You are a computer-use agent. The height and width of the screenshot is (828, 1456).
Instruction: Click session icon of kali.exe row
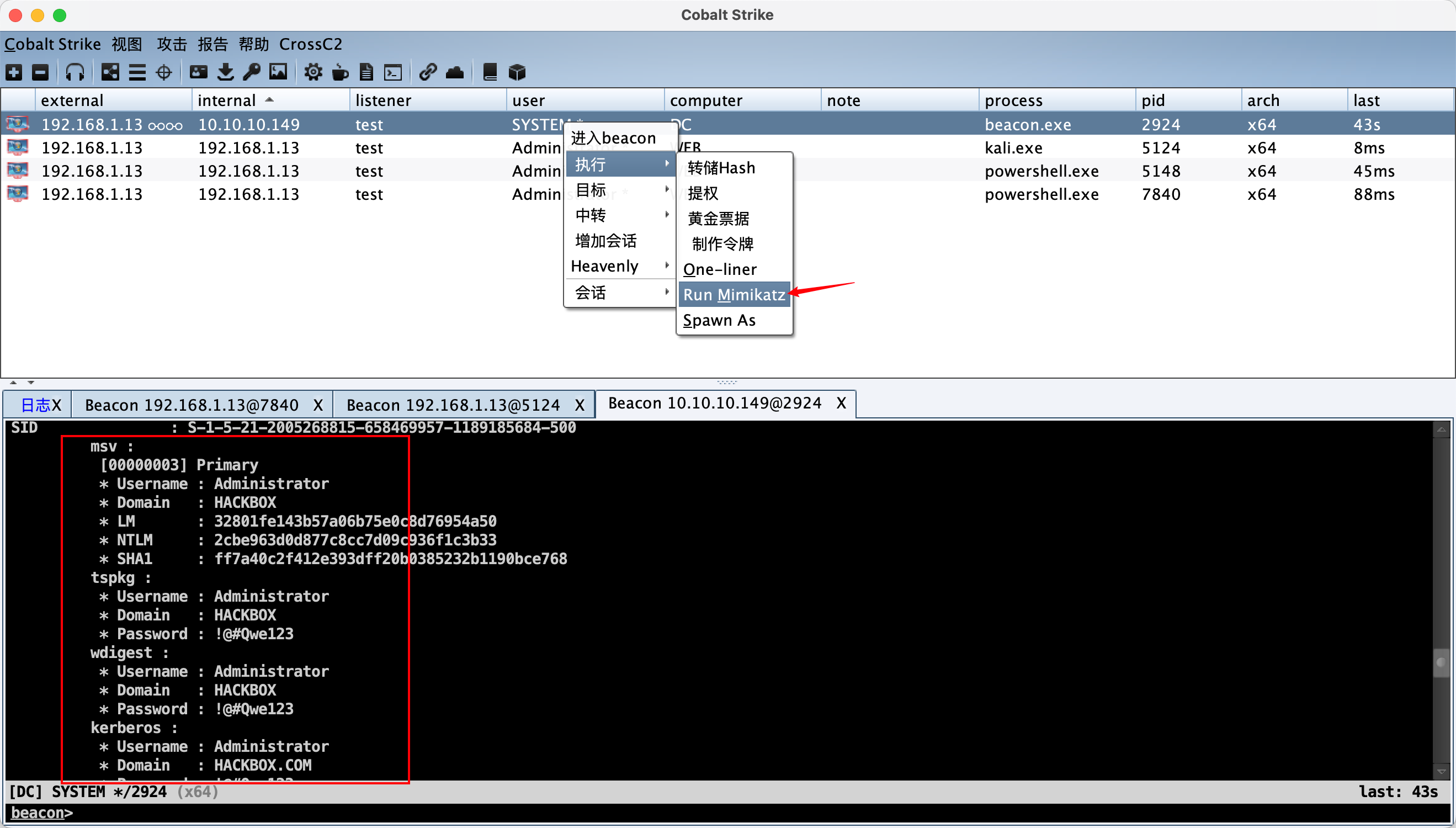(18, 147)
